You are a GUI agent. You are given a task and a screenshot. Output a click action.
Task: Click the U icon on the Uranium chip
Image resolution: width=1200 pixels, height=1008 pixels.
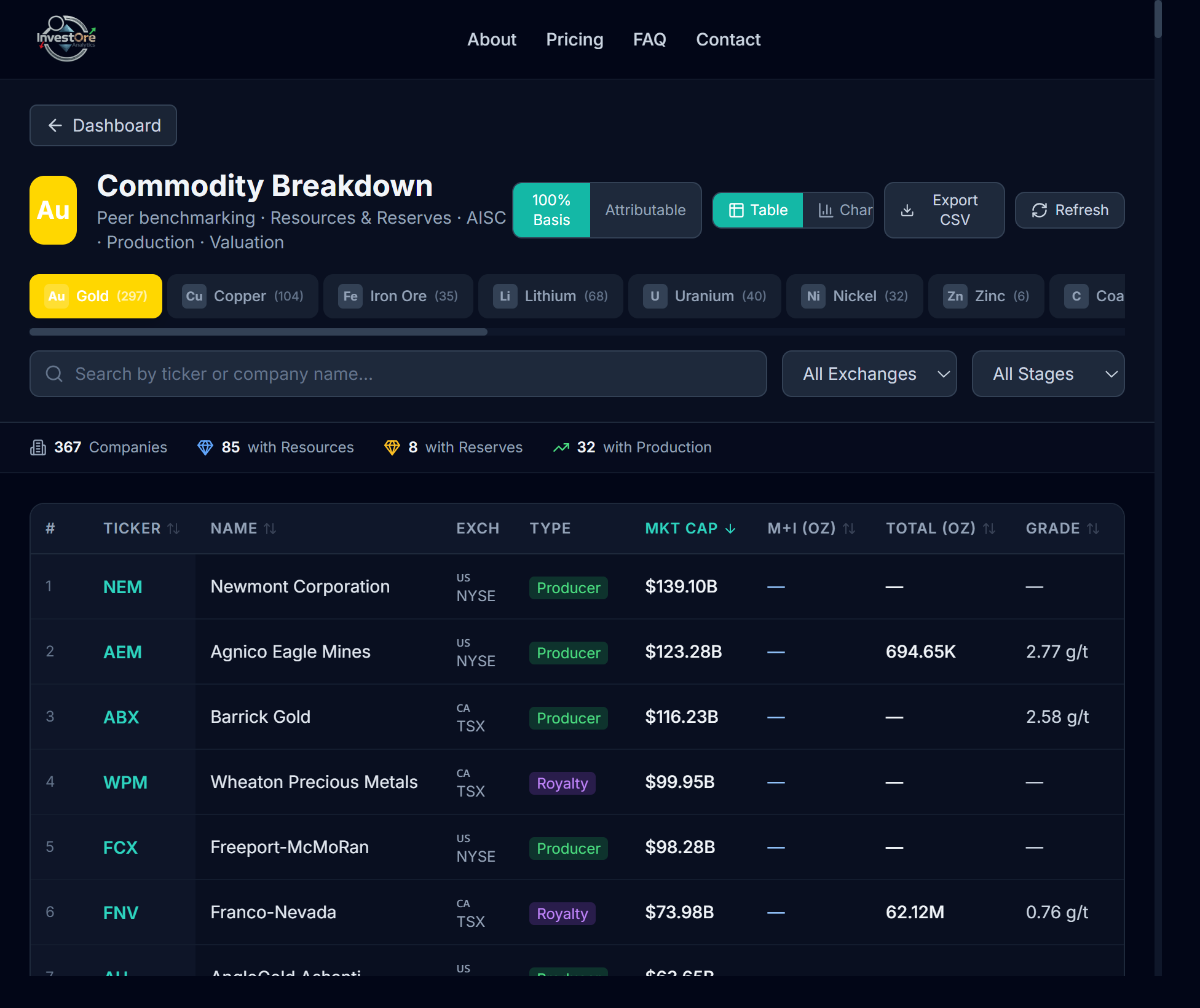[x=655, y=296]
